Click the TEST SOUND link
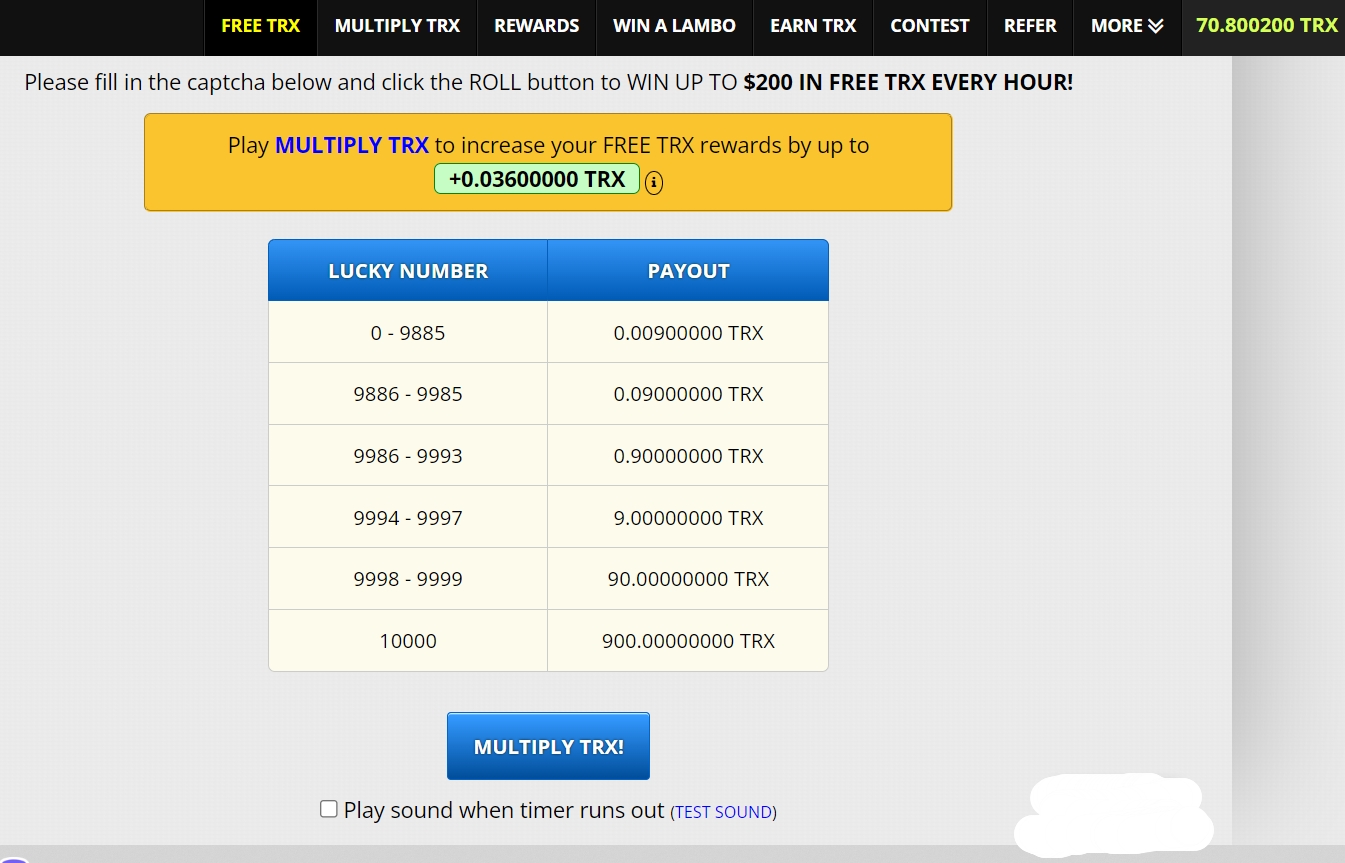This screenshot has height=863, width=1345. [x=723, y=812]
